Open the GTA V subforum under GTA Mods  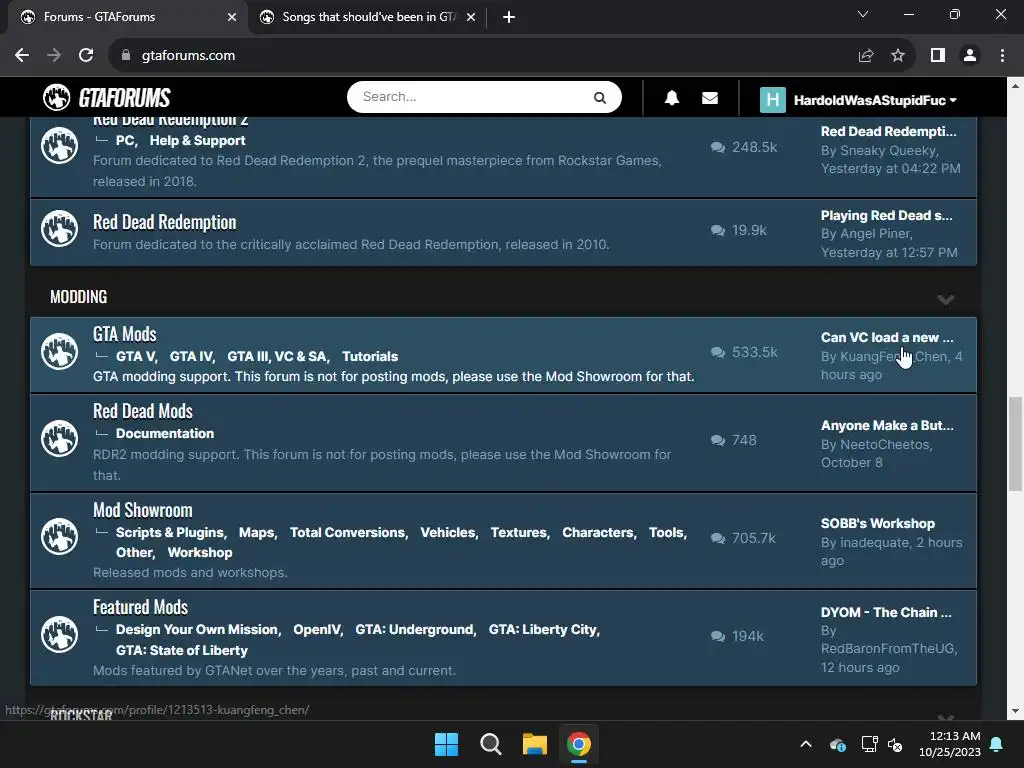pos(136,357)
